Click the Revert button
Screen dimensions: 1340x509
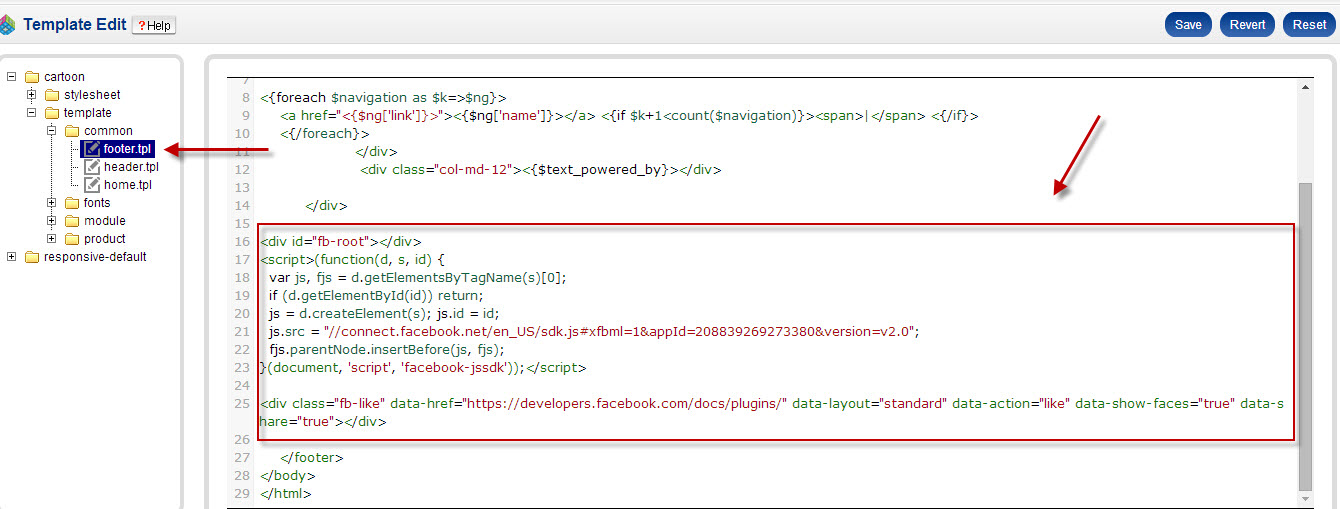tap(1247, 24)
